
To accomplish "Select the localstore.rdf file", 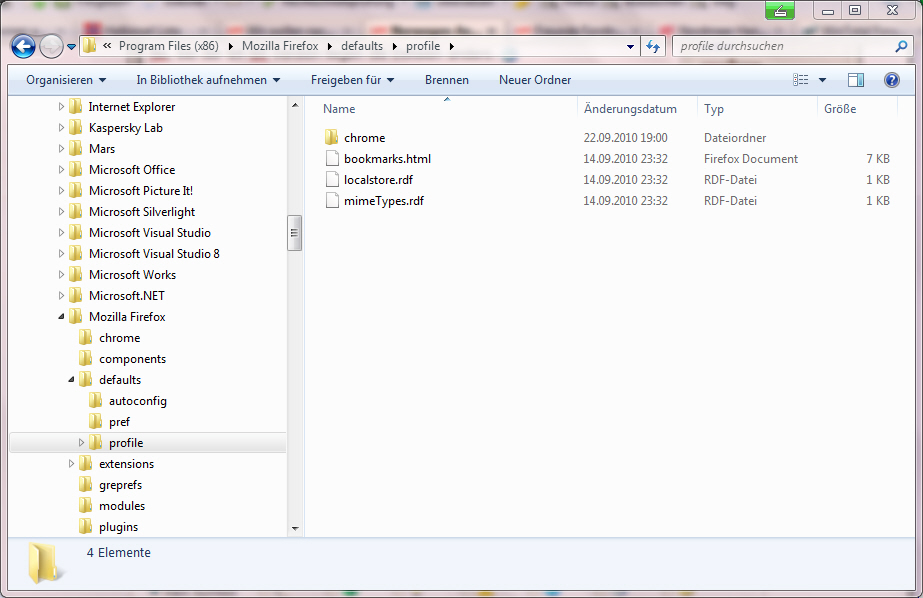I will [x=378, y=180].
